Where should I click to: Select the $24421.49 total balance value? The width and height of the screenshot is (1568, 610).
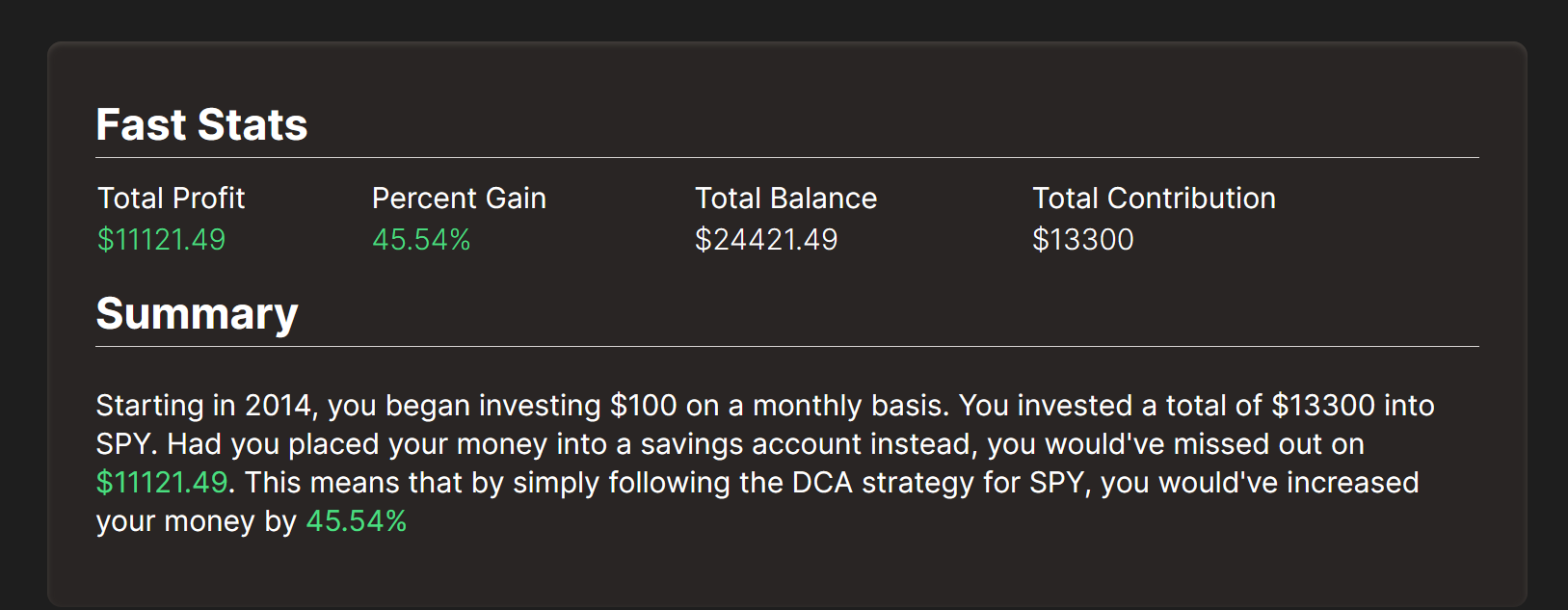click(x=766, y=240)
